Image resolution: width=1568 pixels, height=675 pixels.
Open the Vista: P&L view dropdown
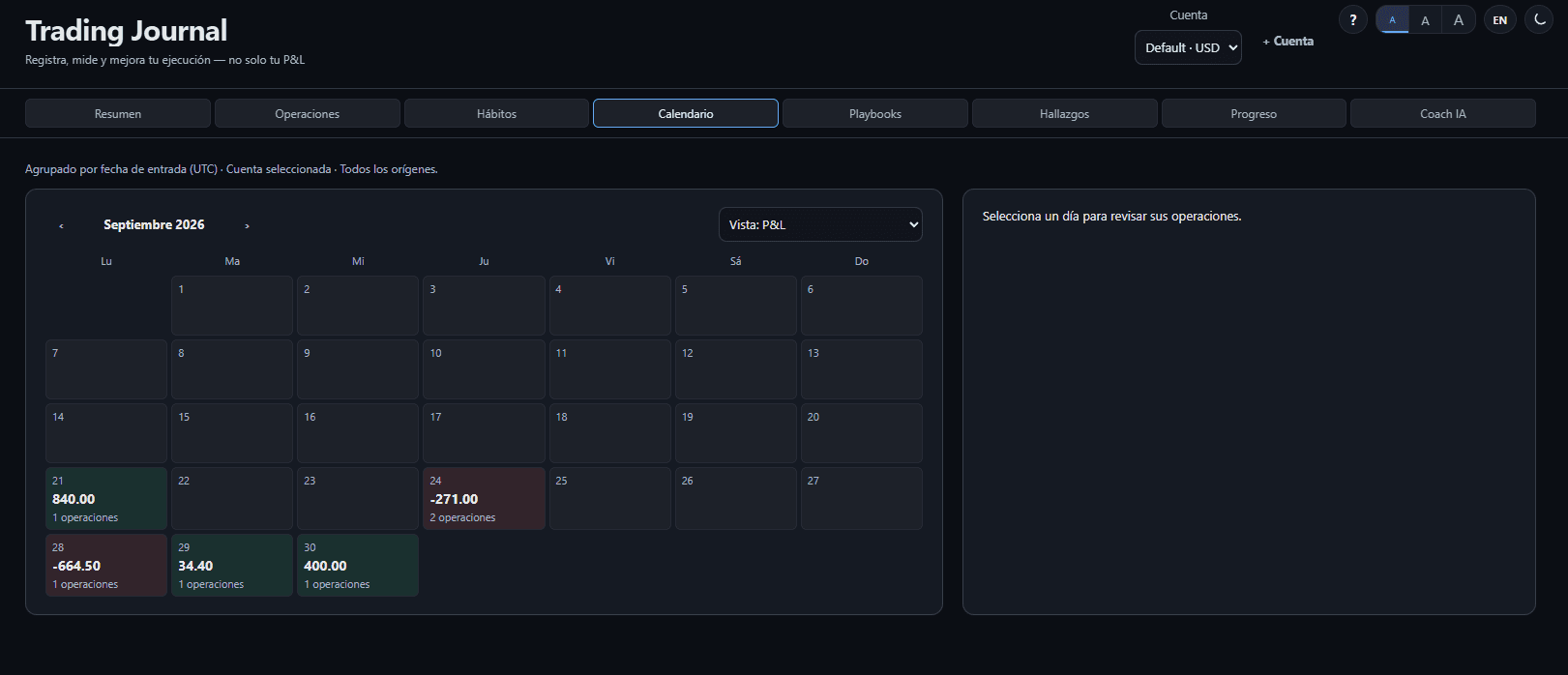(820, 224)
